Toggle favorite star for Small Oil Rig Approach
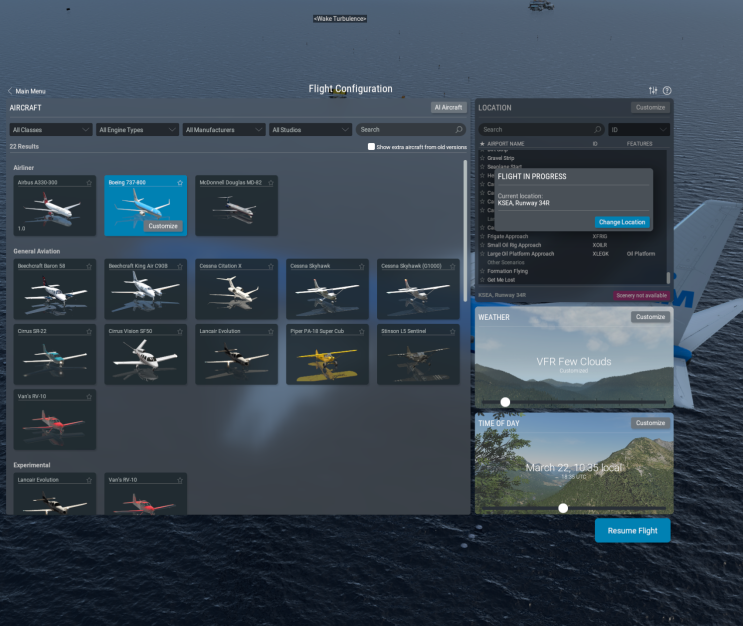Viewport: 743px width, 626px height. click(x=482, y=245)
